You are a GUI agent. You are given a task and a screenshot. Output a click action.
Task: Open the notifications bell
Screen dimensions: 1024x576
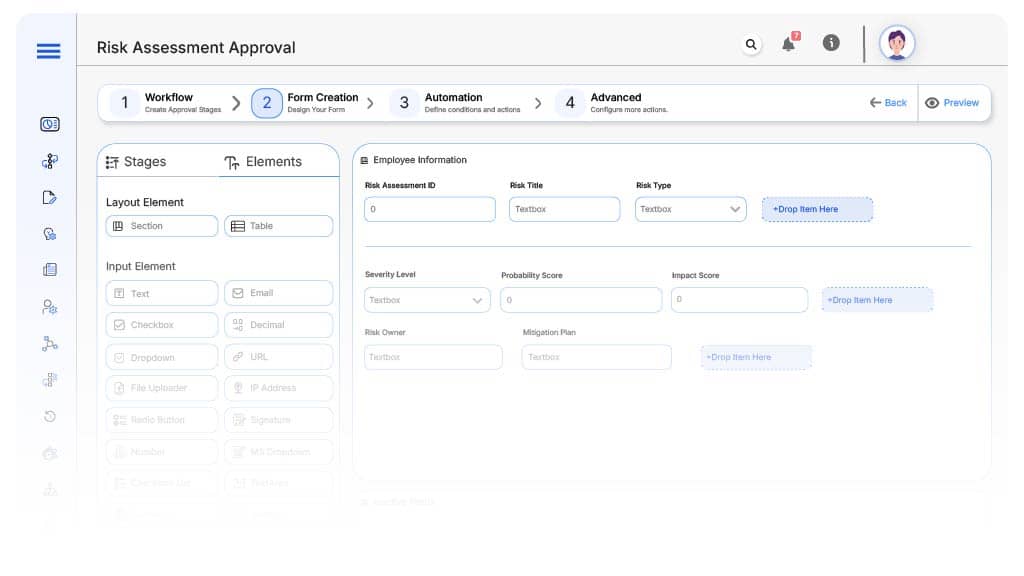[789, 44]
